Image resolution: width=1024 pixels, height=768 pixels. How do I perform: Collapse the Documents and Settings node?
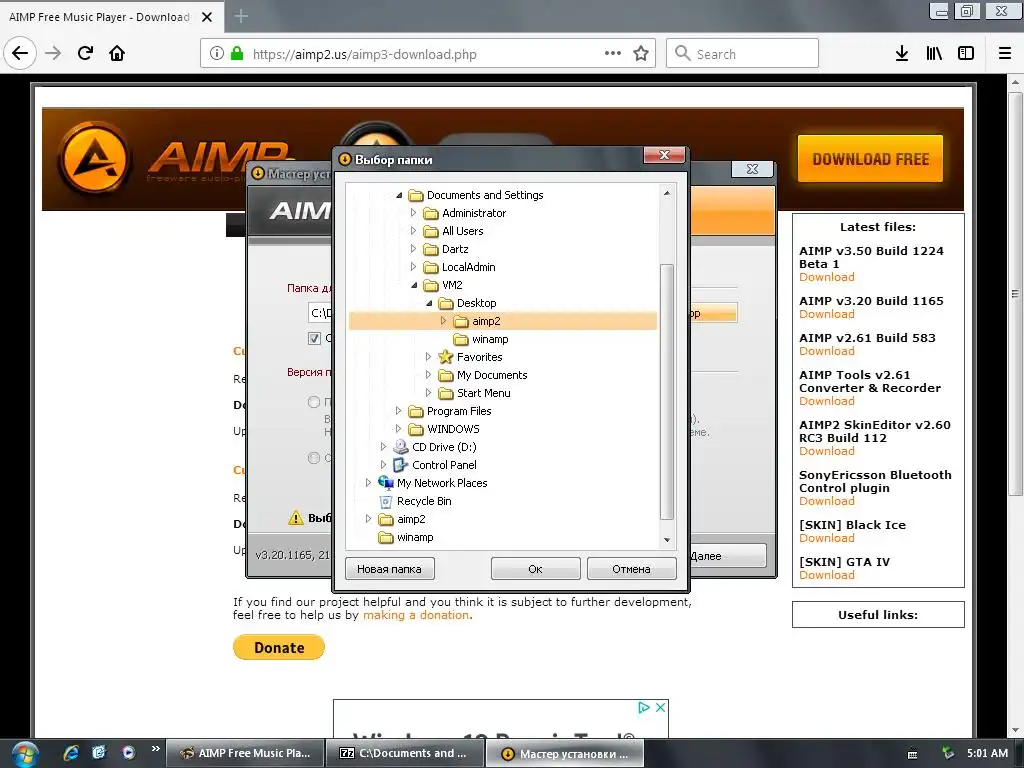(x=399, y=195)
